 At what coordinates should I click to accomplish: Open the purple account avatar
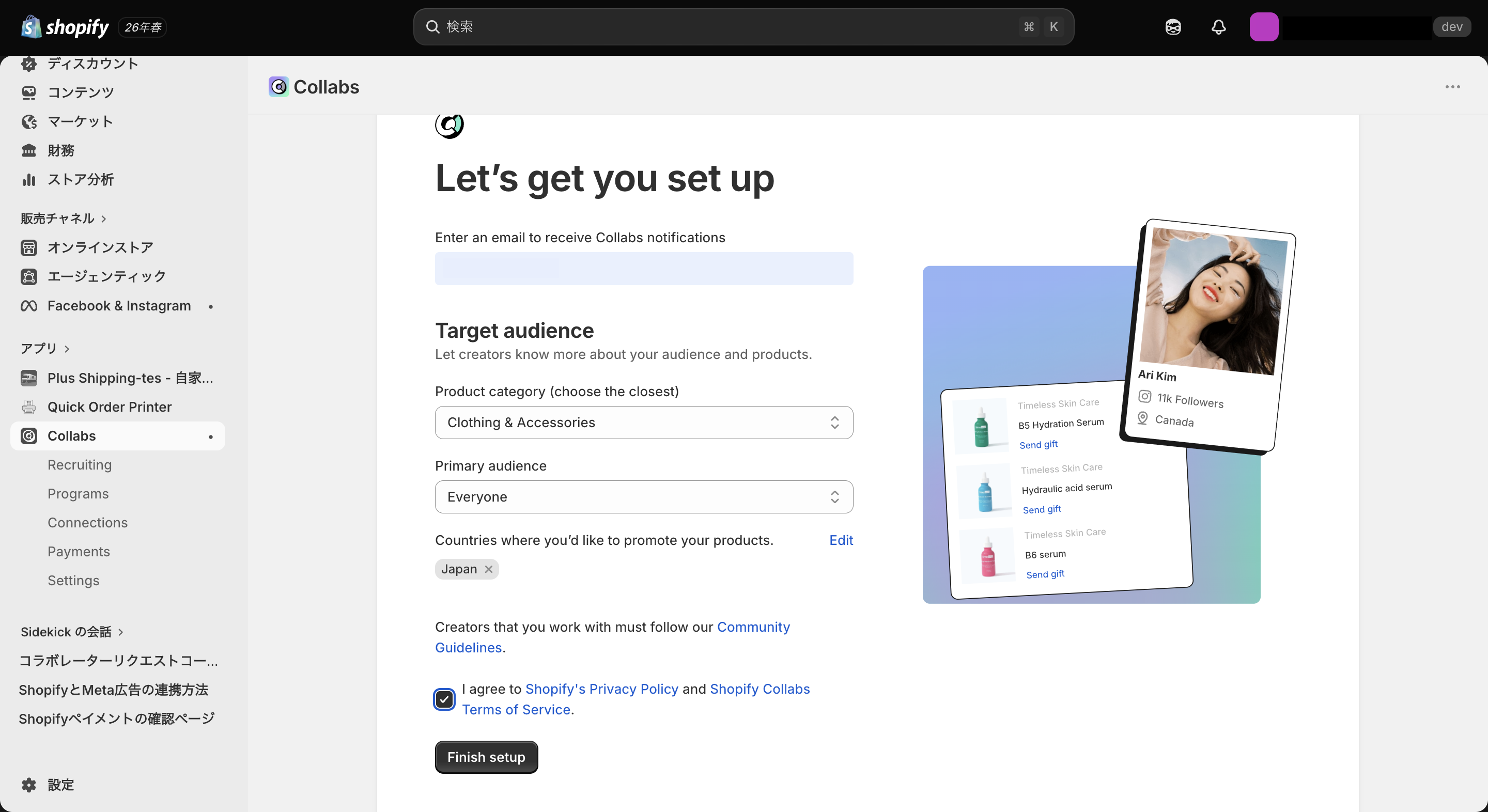point(1264,26)
